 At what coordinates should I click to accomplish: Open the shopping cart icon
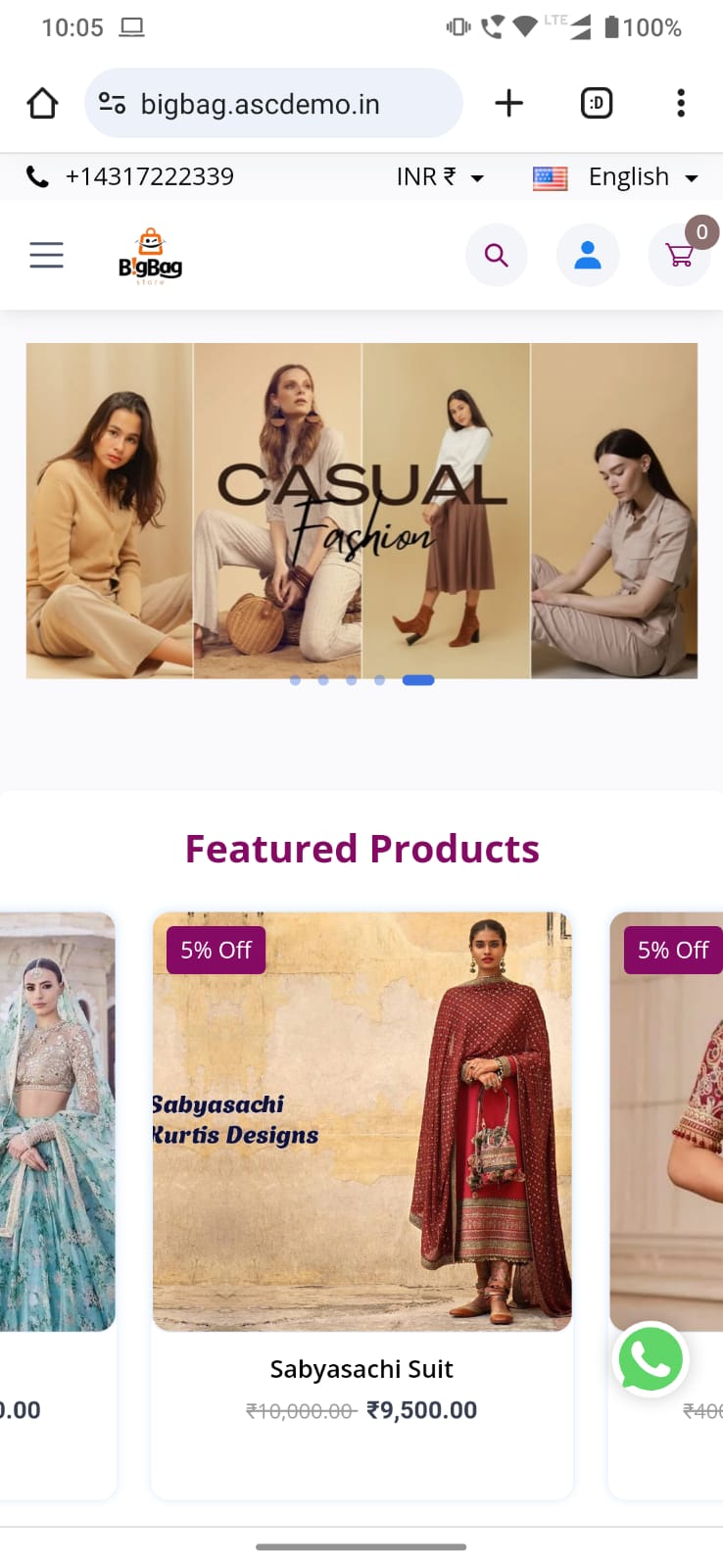click(680, 255)
